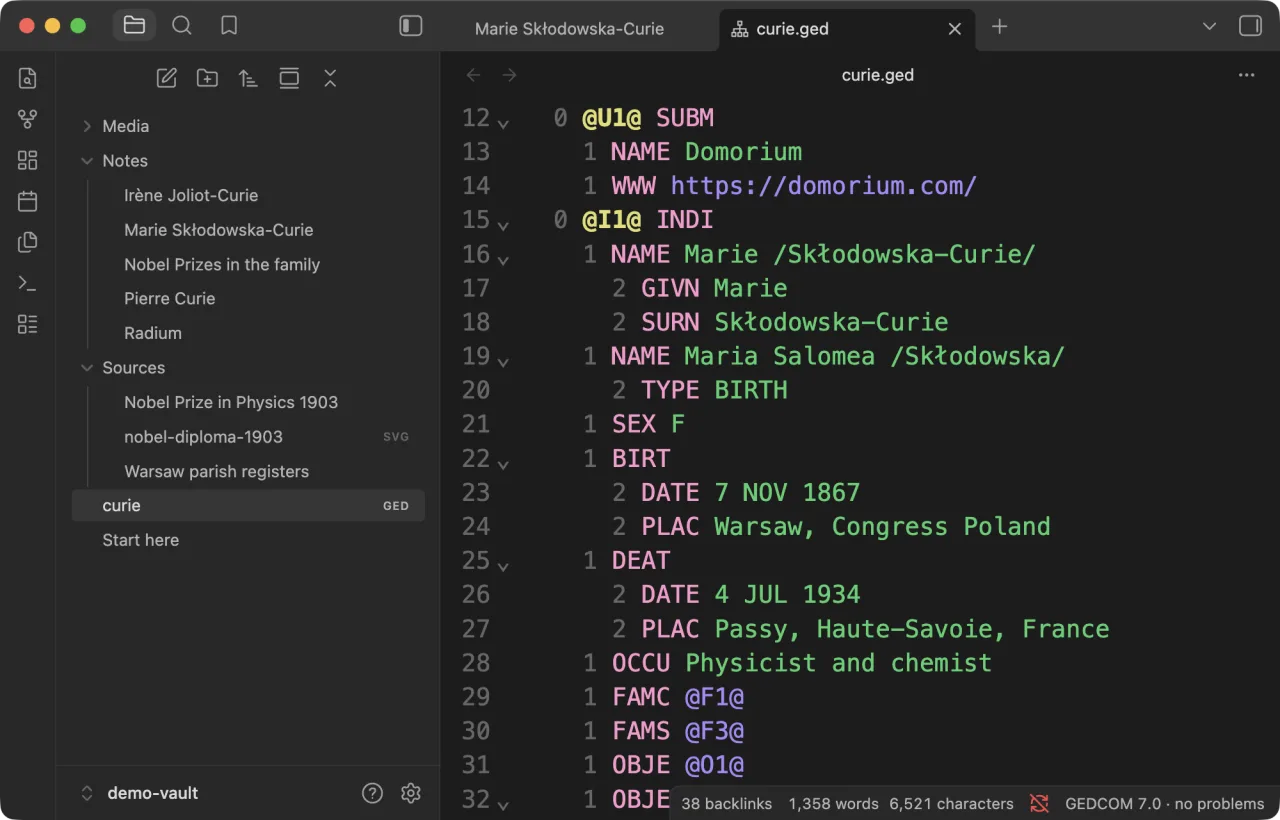Screen dimensions: 1280x820
Task: Open quick switcher in ribbon
Action: point(28,78)
